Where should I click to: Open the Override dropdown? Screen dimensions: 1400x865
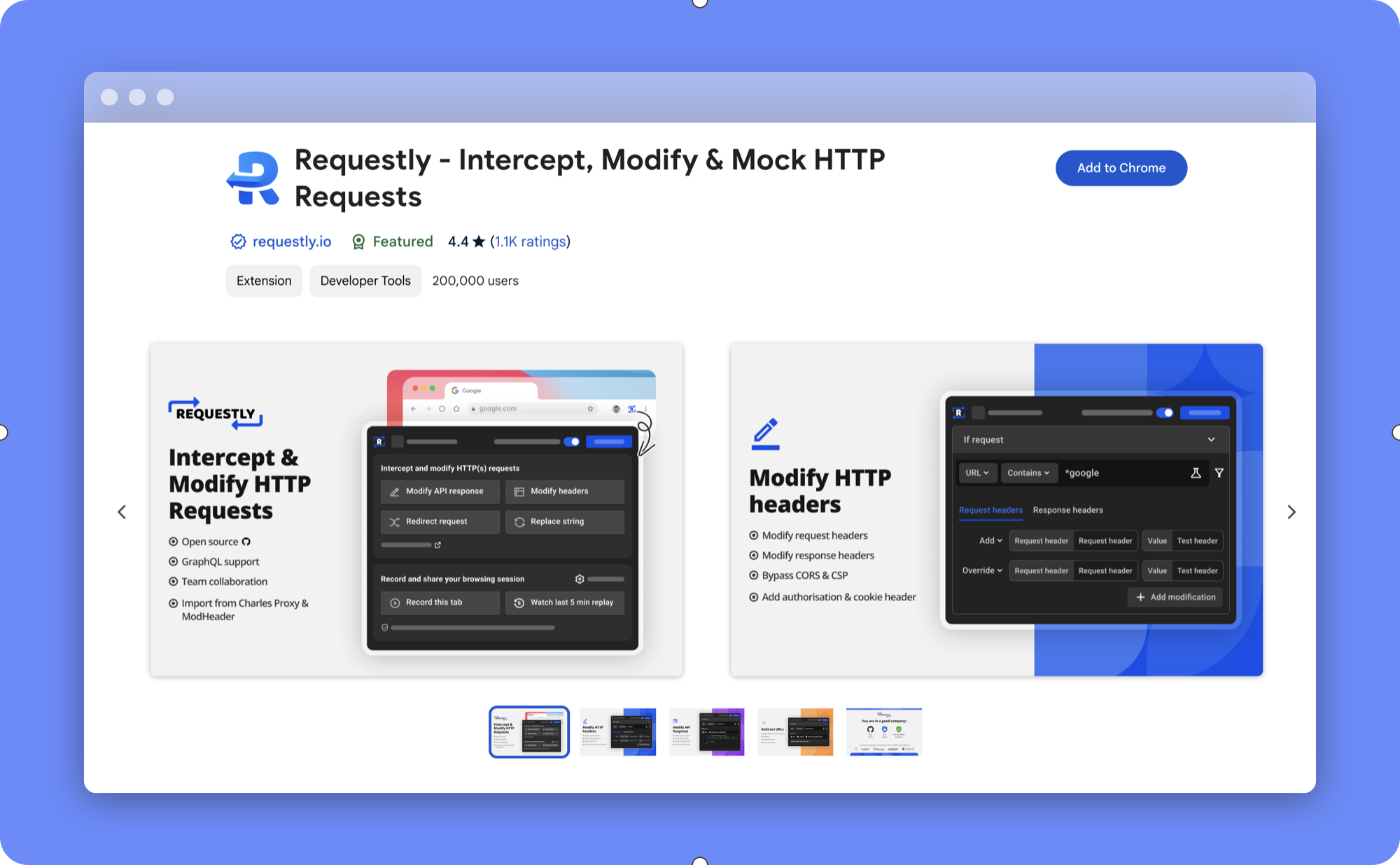(982, 570)
